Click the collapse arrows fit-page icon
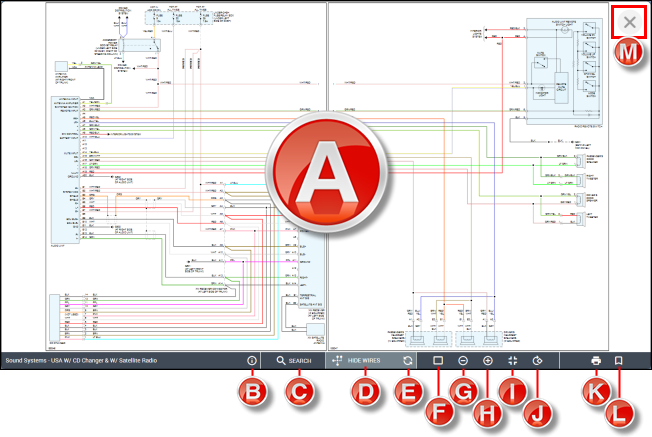 [512, 360]
